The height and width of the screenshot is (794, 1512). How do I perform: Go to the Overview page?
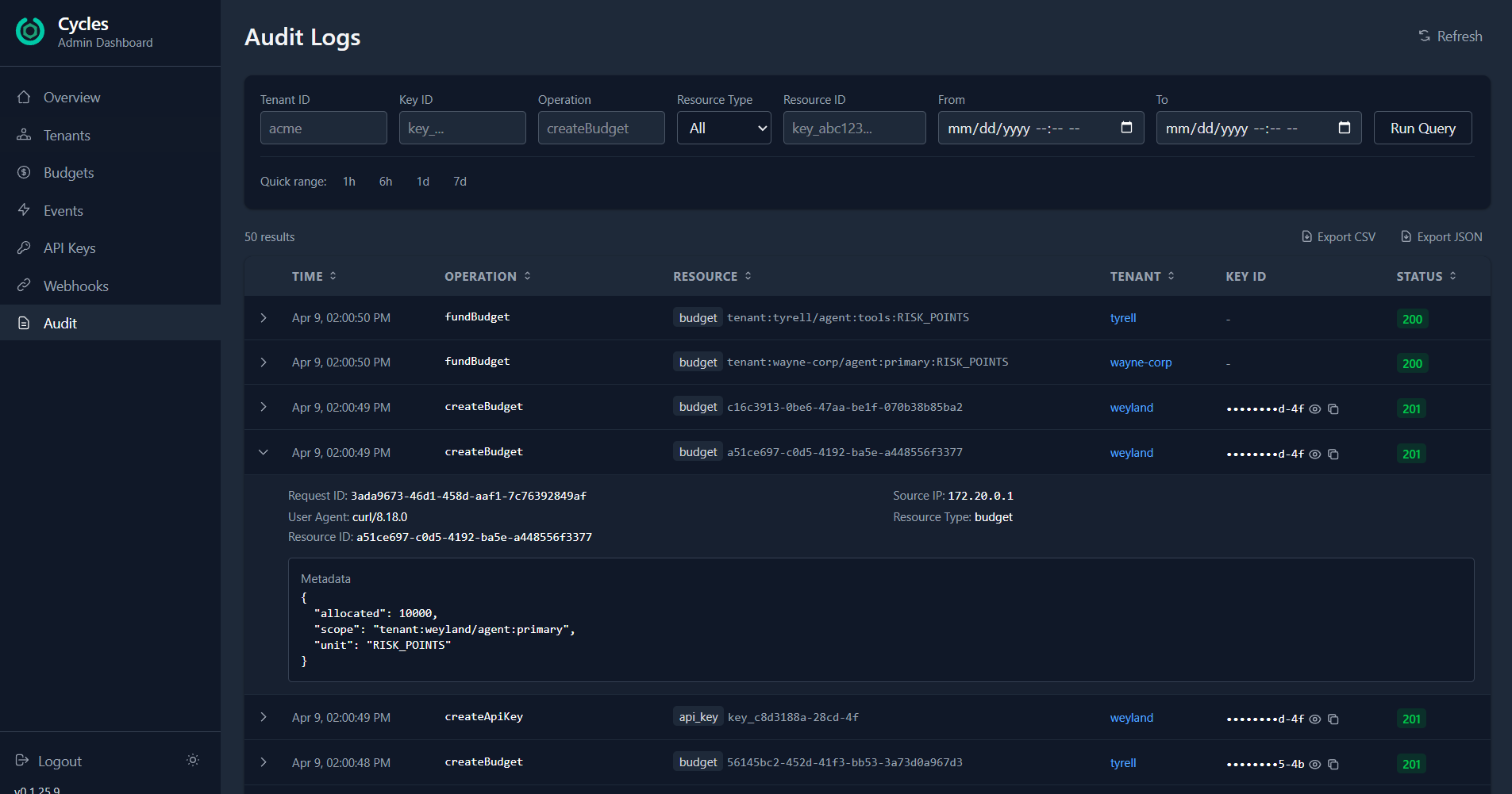[x=72, y=97]
